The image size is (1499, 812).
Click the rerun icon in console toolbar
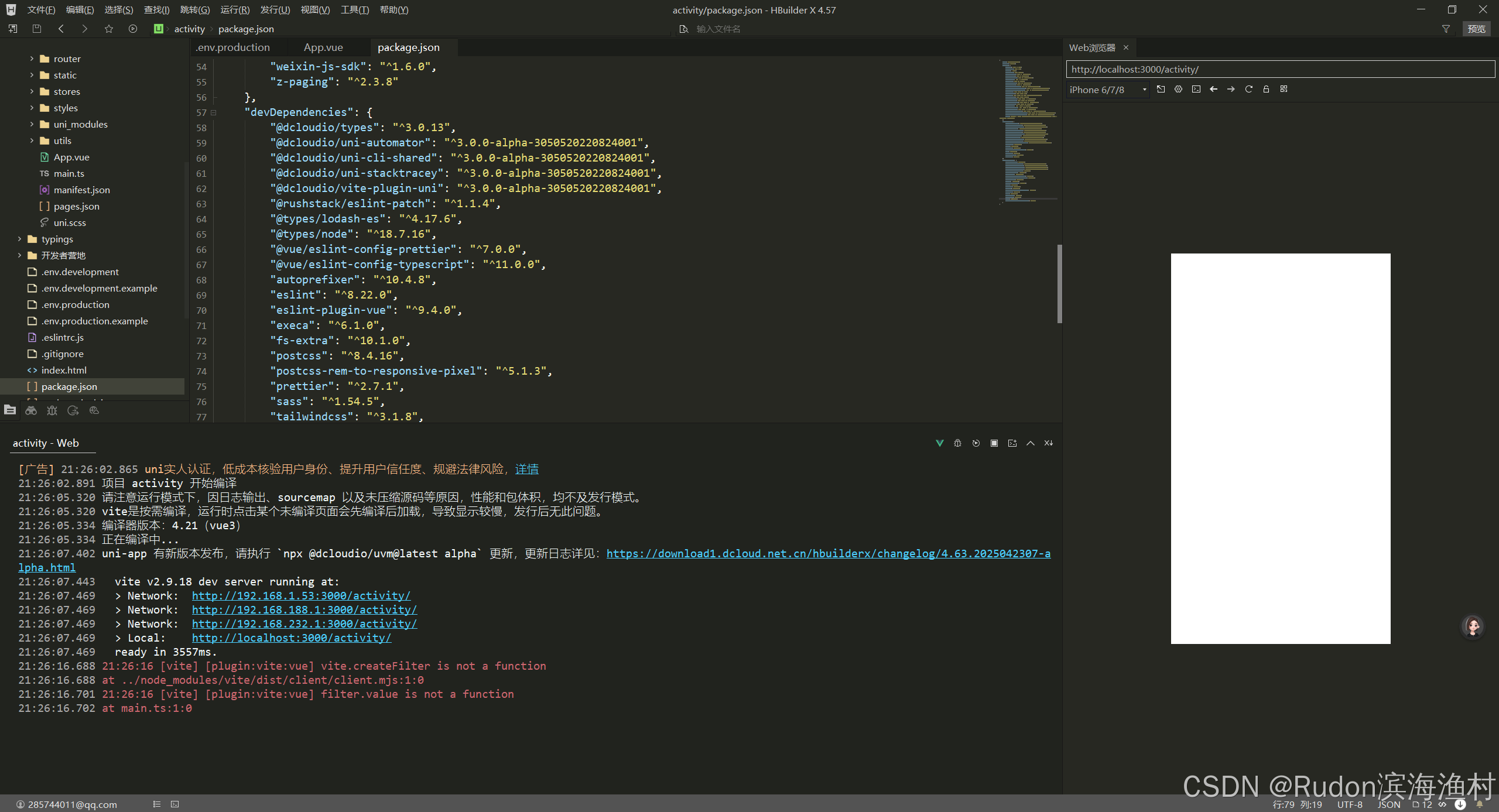[976, 443]
